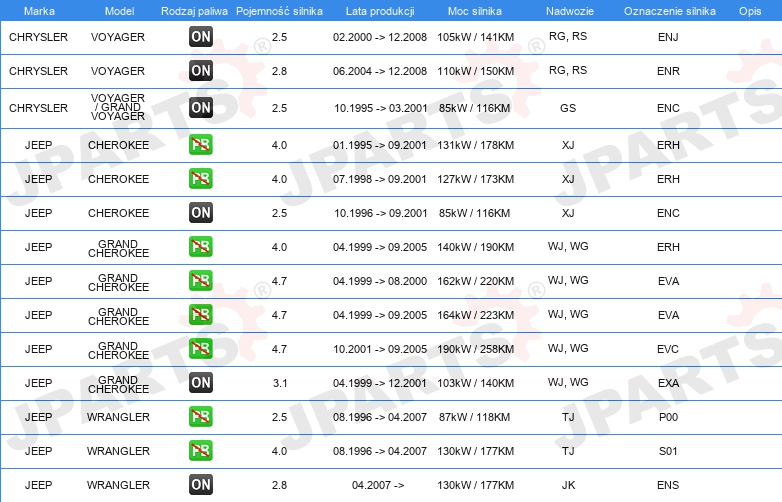This screenshot has height=502, width=782.
Task: Select engine code ENJ
Action: click(x=668, y=37)
